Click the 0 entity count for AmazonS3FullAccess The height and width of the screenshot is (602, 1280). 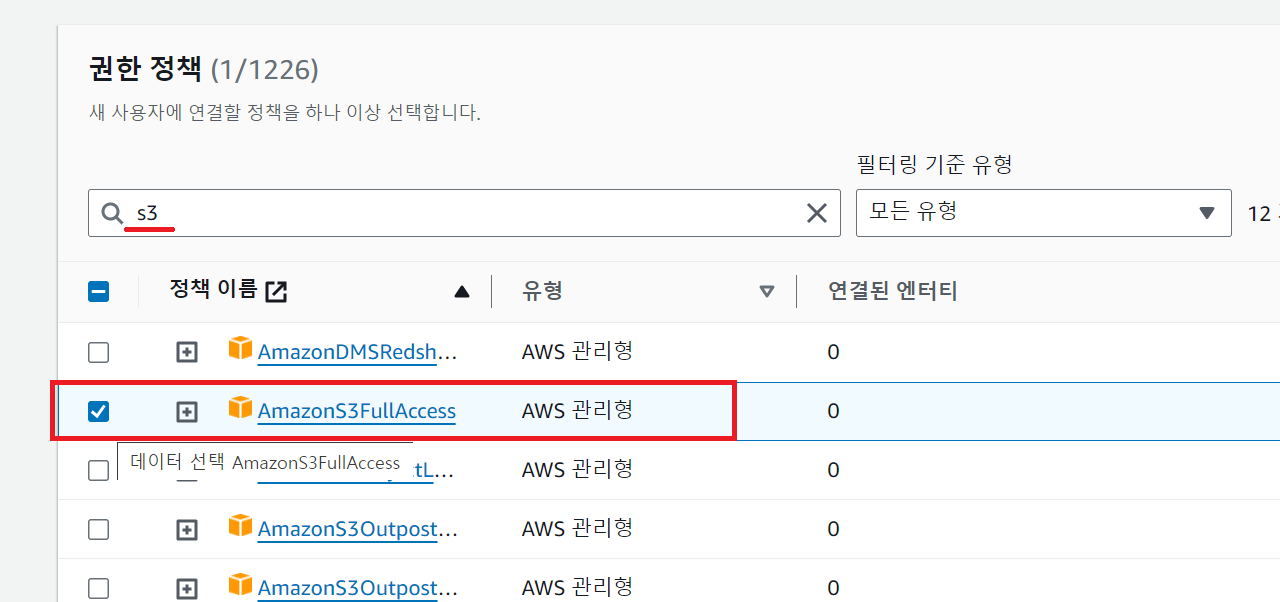tap(833, 411)
